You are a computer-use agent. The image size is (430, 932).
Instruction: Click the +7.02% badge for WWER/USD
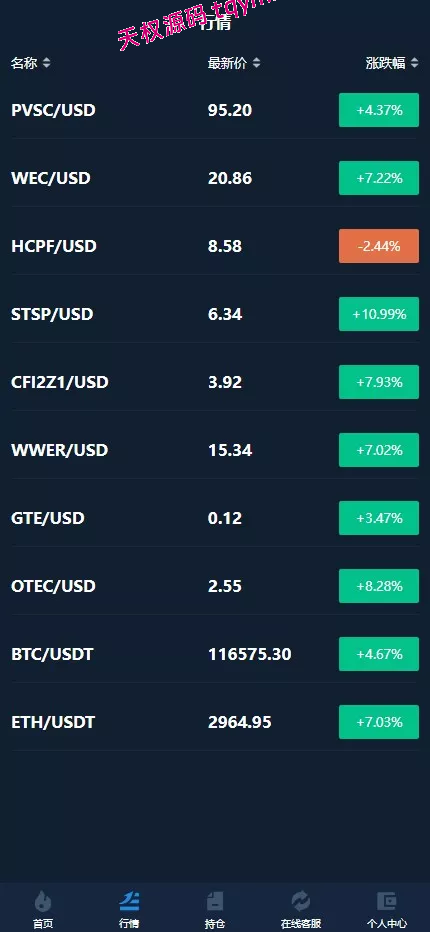(379, 450)
